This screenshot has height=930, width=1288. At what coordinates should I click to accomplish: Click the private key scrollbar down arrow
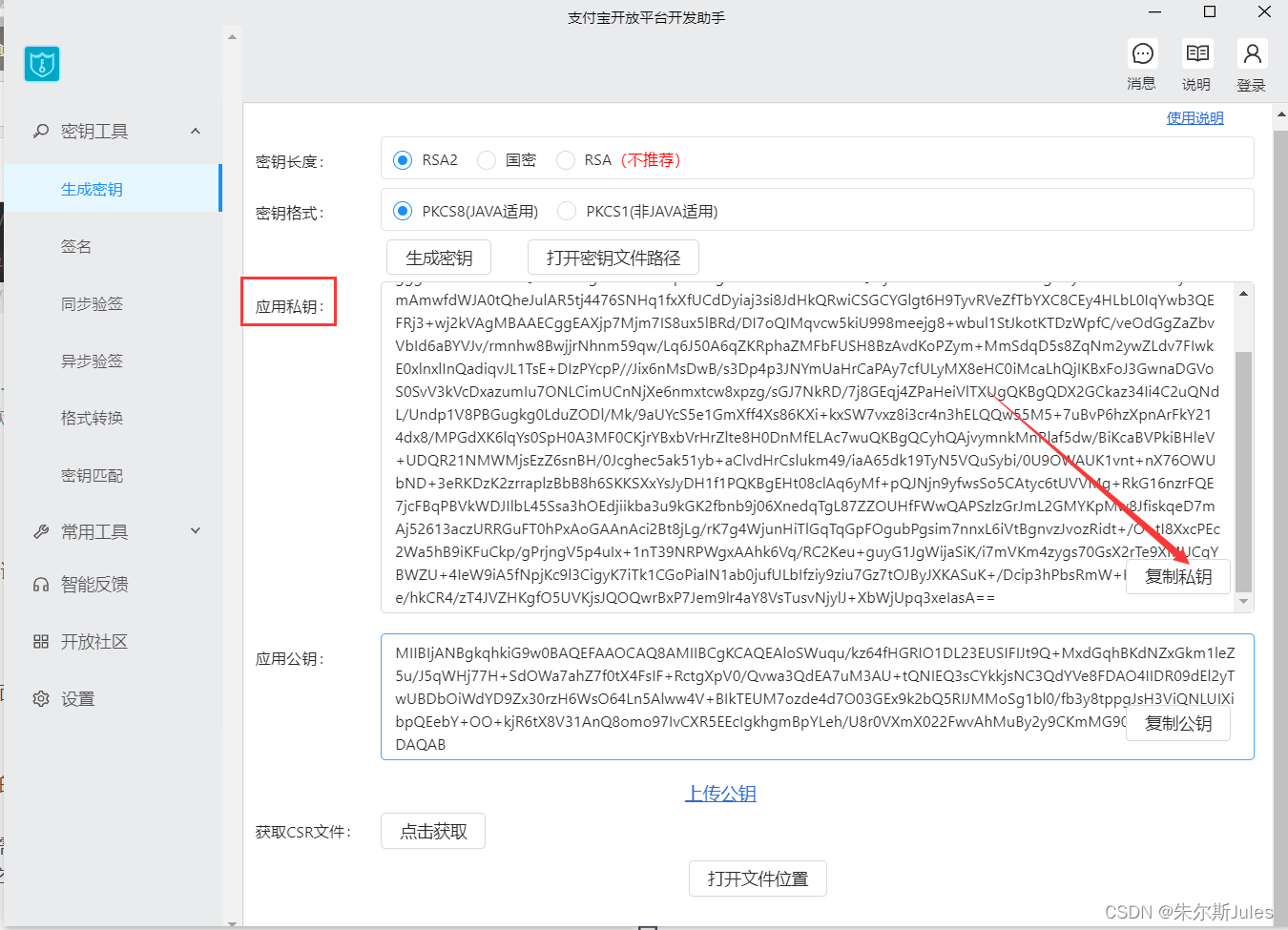coord(1243,602)
